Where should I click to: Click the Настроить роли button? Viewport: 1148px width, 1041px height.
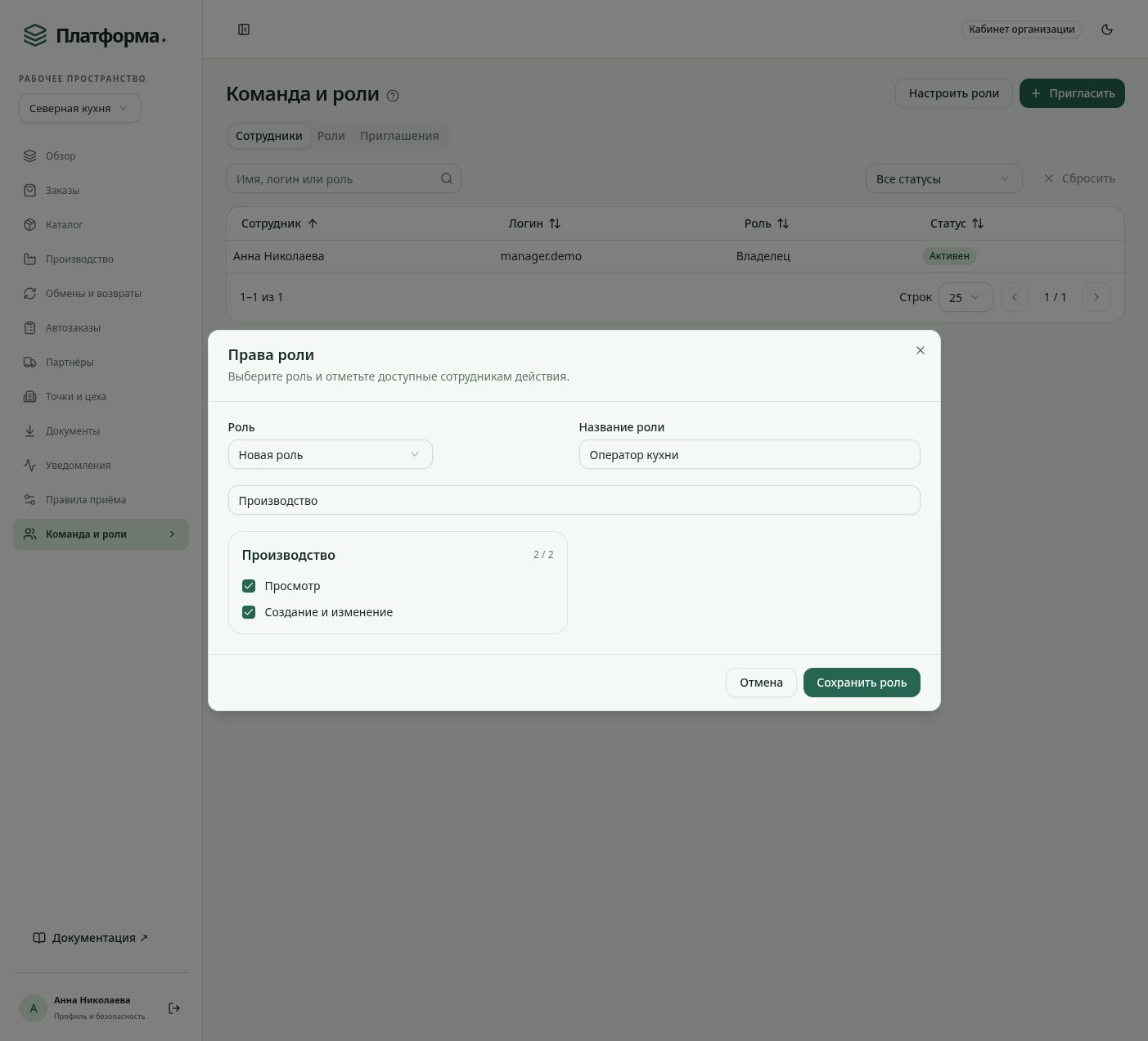[953, 93]
